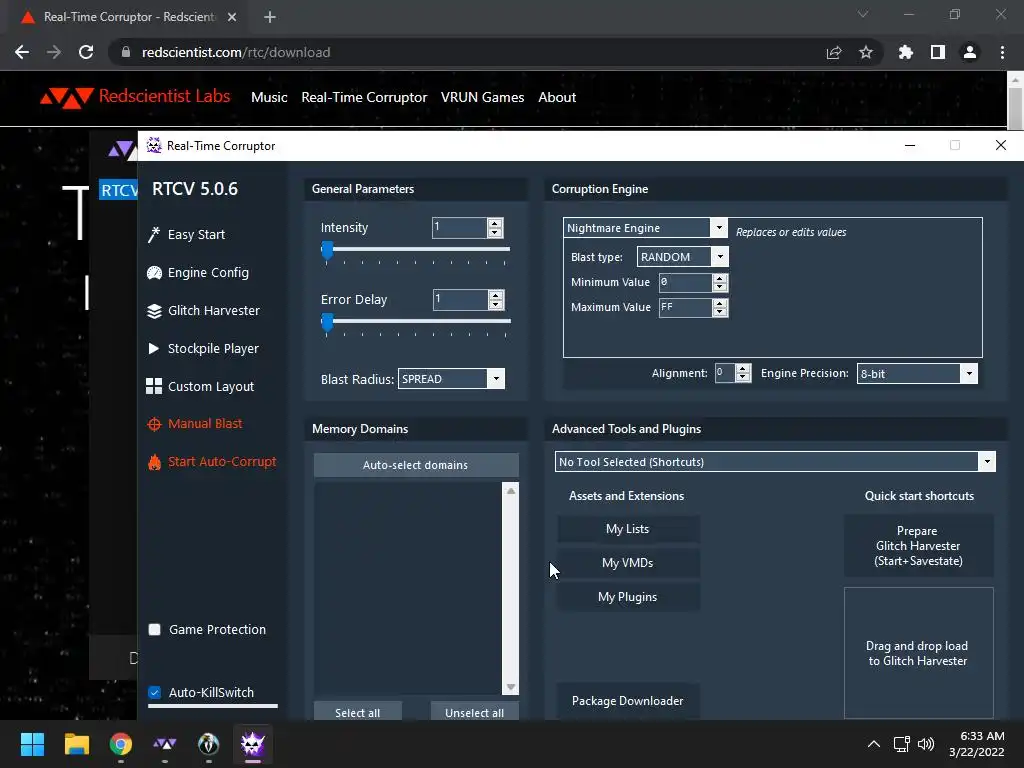Bookmark this page with the star icon
1024x768 pixels.
[866, 52]
